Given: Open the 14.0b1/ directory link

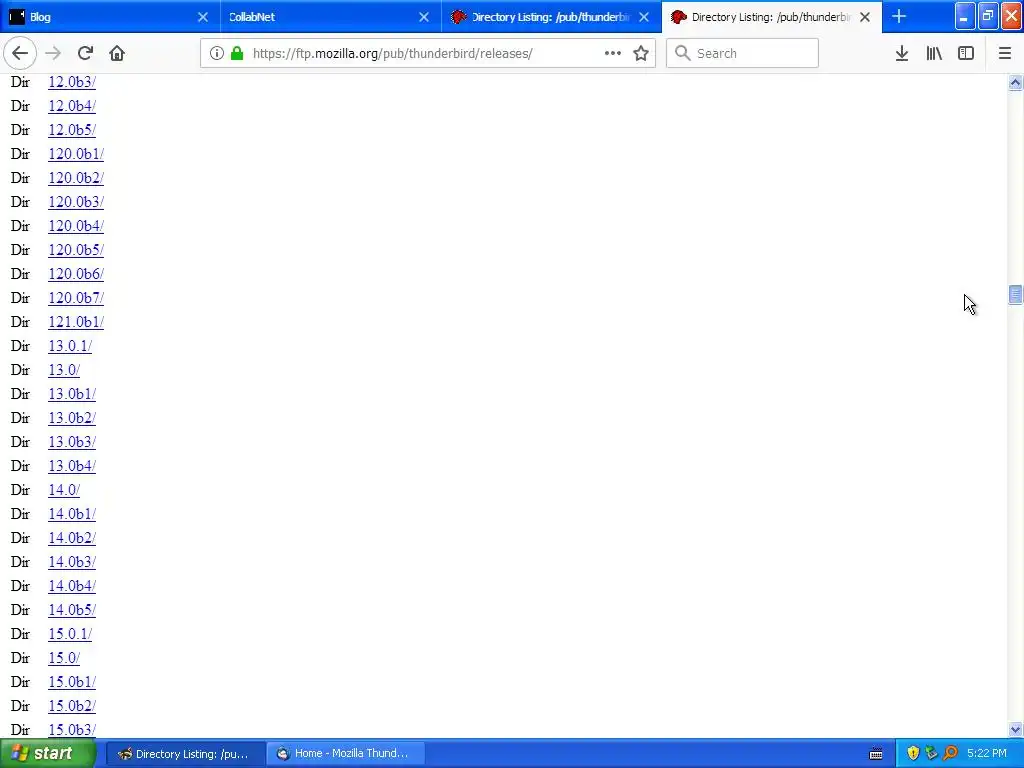Looking at the screenshot, I should [x=72, y=514].
